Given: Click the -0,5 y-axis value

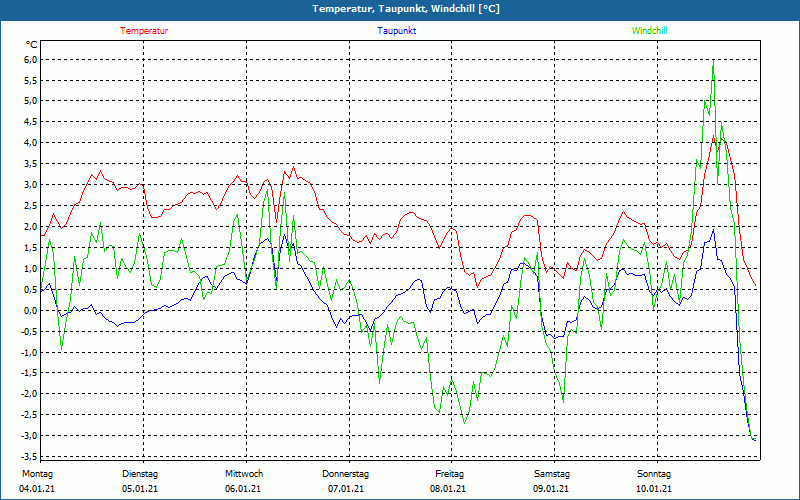Looking at the screenshot, I should click(30, 331).
